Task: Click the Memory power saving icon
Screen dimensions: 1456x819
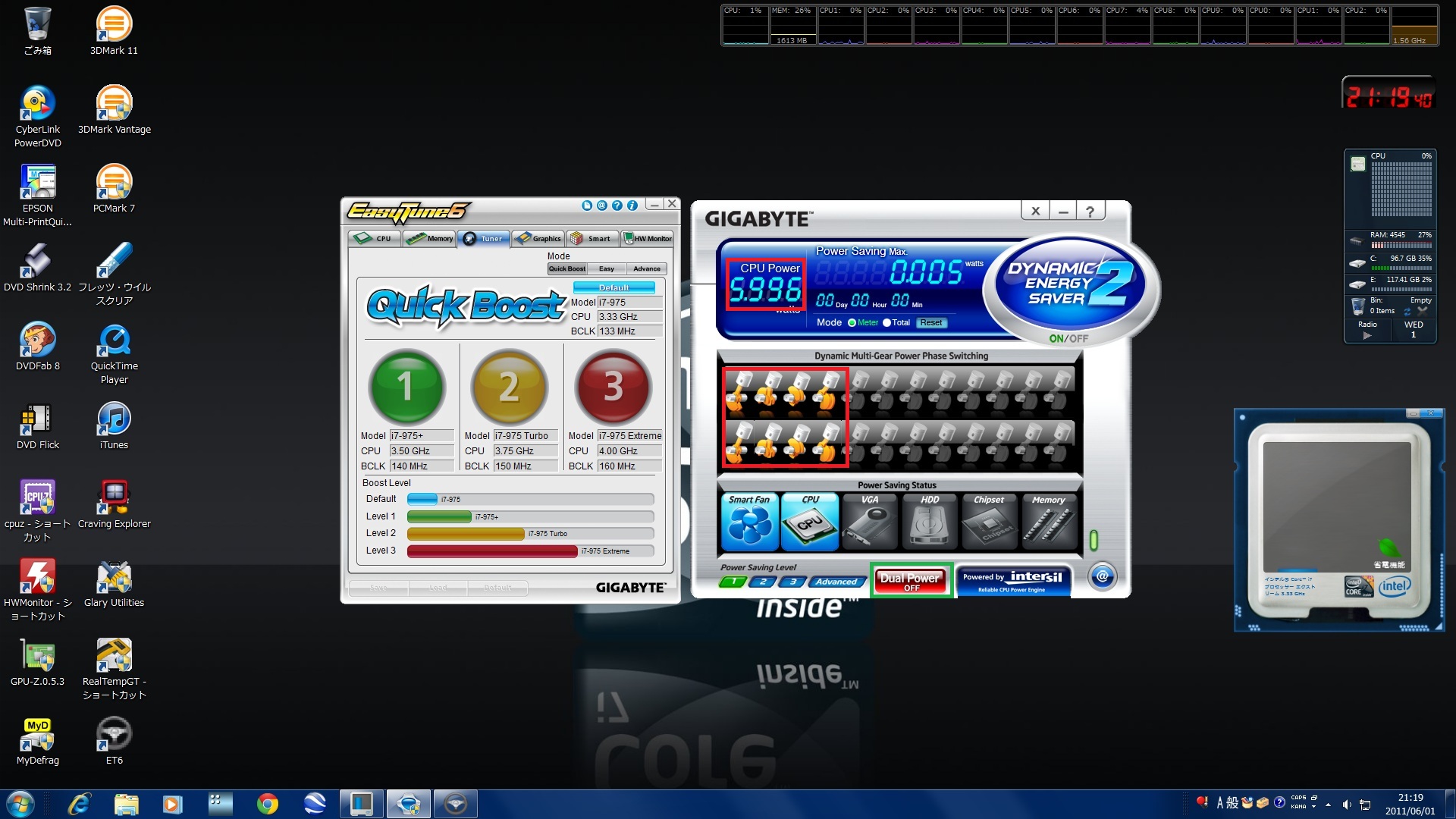Action: pos(1049,522)
